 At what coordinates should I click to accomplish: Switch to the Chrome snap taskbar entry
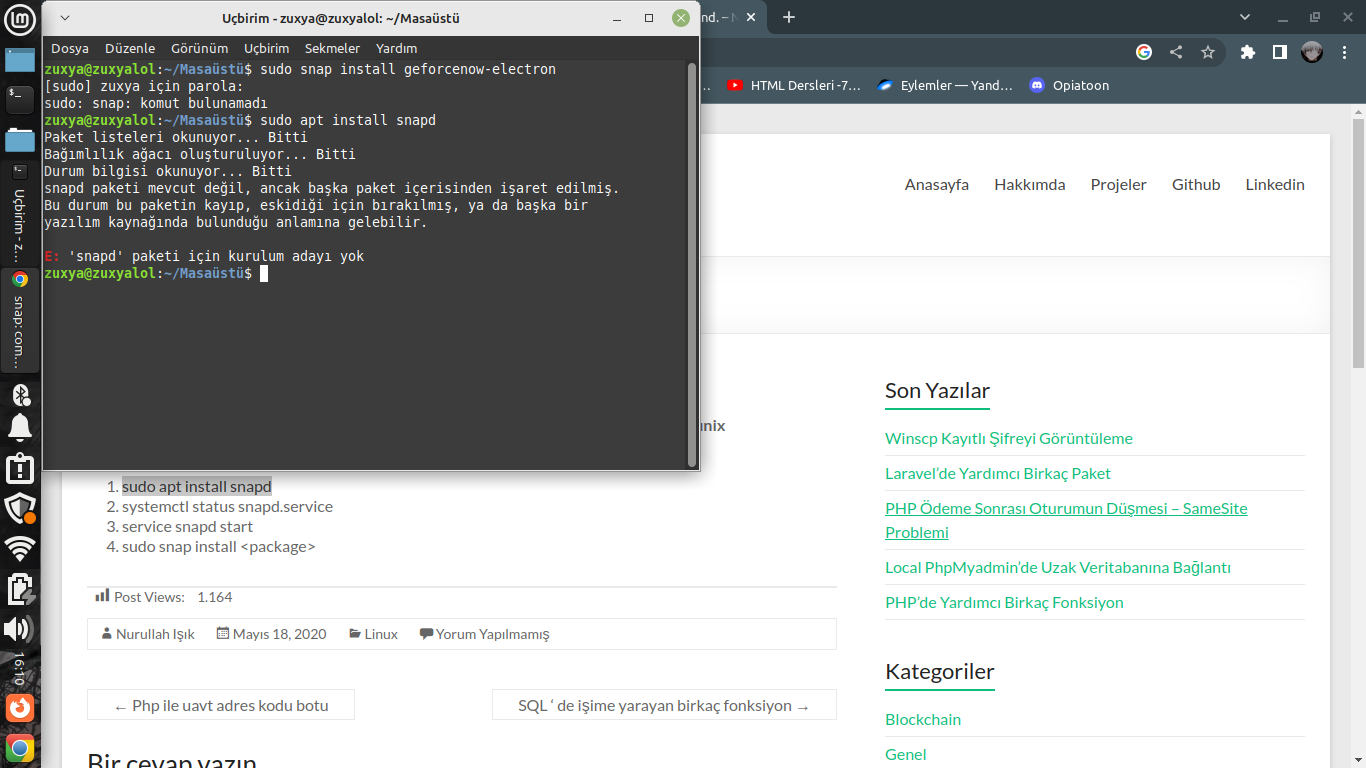20,320
